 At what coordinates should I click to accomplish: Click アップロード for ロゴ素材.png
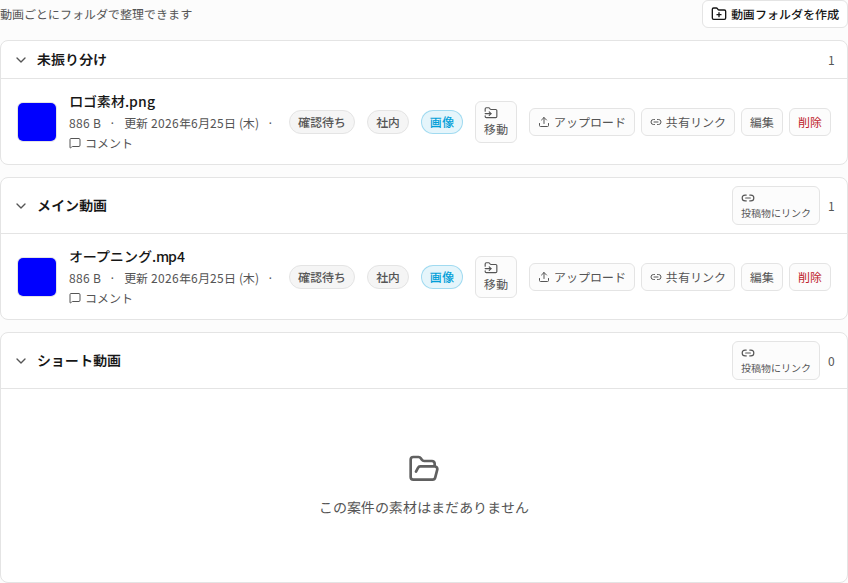[x=582, y=122]
